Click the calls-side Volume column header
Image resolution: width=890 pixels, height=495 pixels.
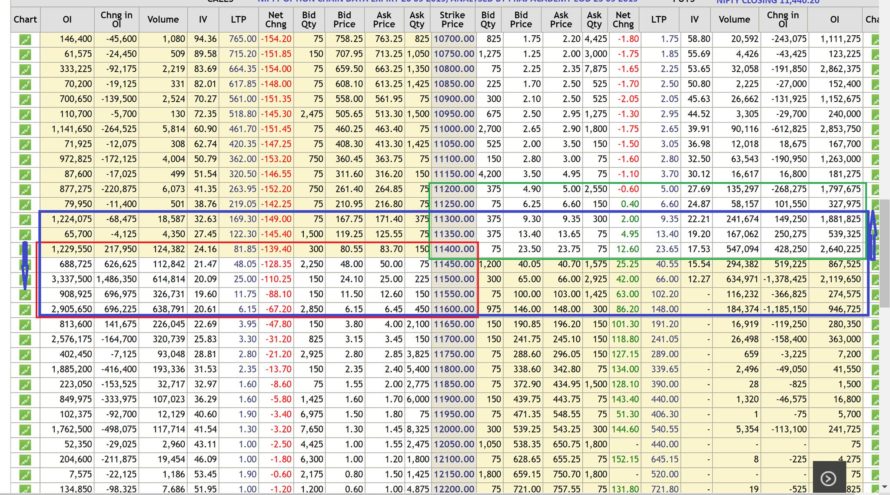tap(163, 19)
